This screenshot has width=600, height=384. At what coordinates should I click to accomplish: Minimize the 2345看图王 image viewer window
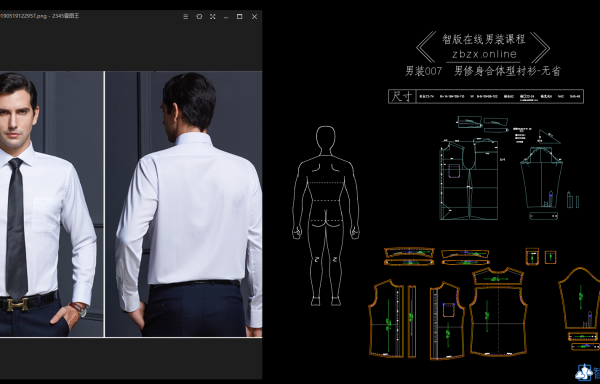(226, 17)
